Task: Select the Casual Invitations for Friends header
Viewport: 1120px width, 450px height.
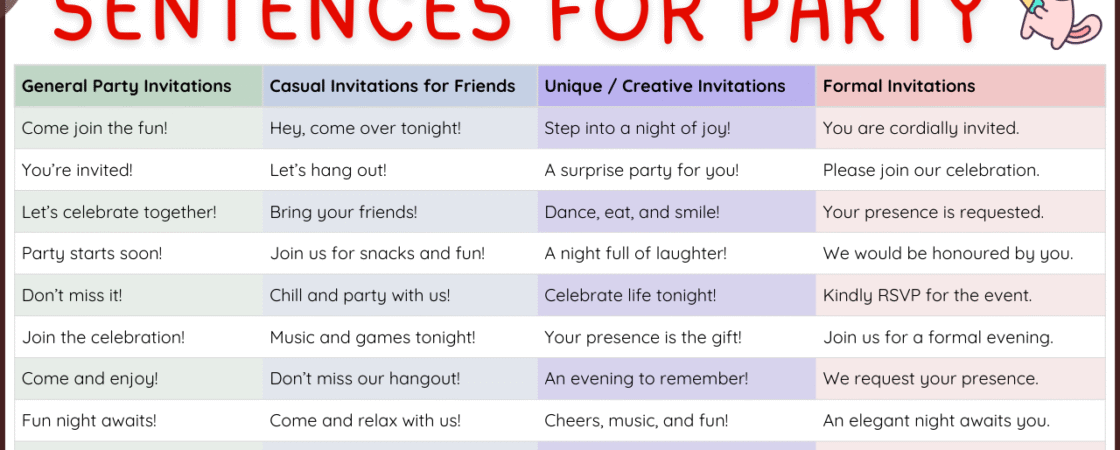Action: [392, 86]
